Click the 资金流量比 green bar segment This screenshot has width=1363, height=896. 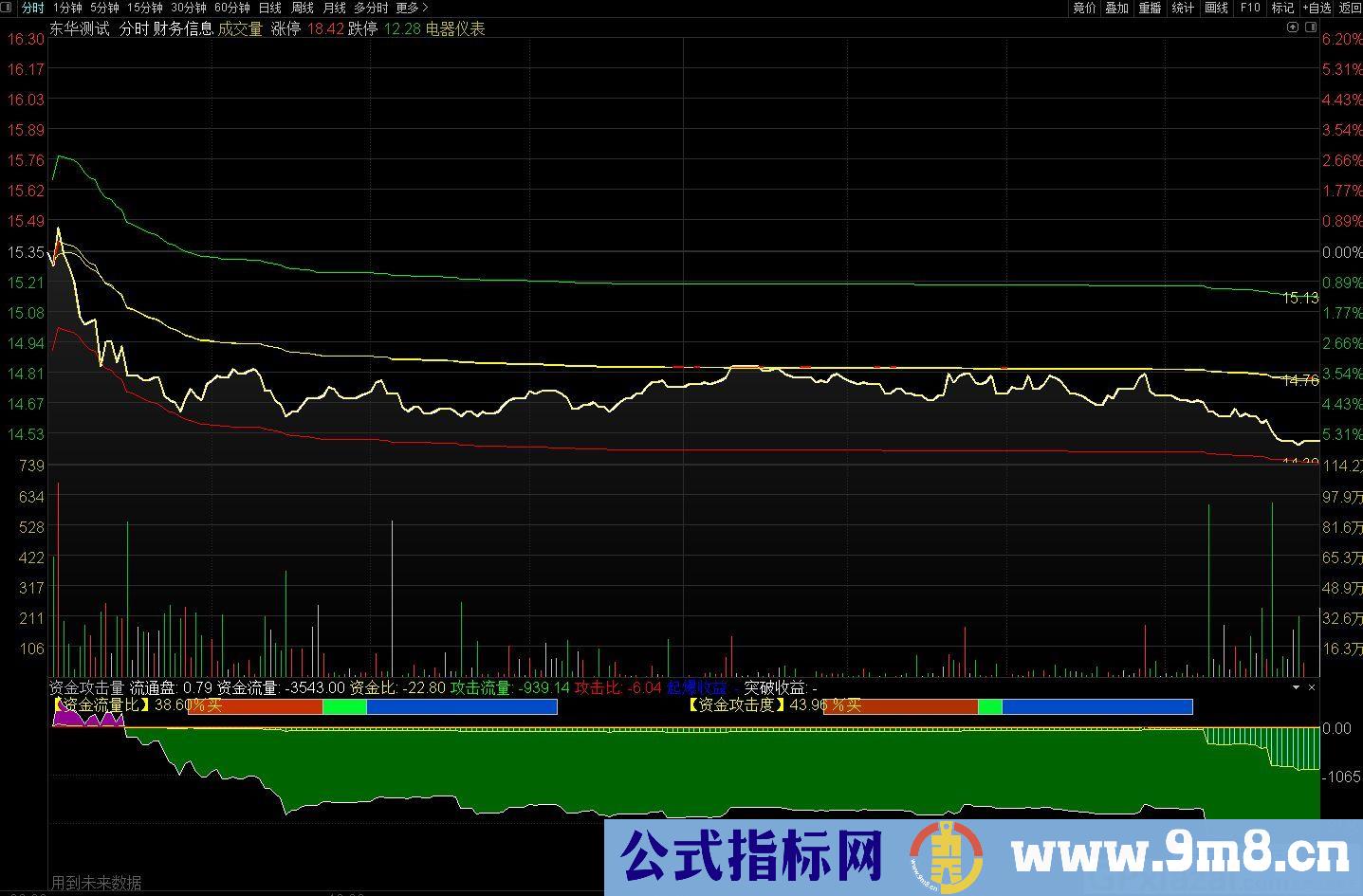[x=344, y=706]
